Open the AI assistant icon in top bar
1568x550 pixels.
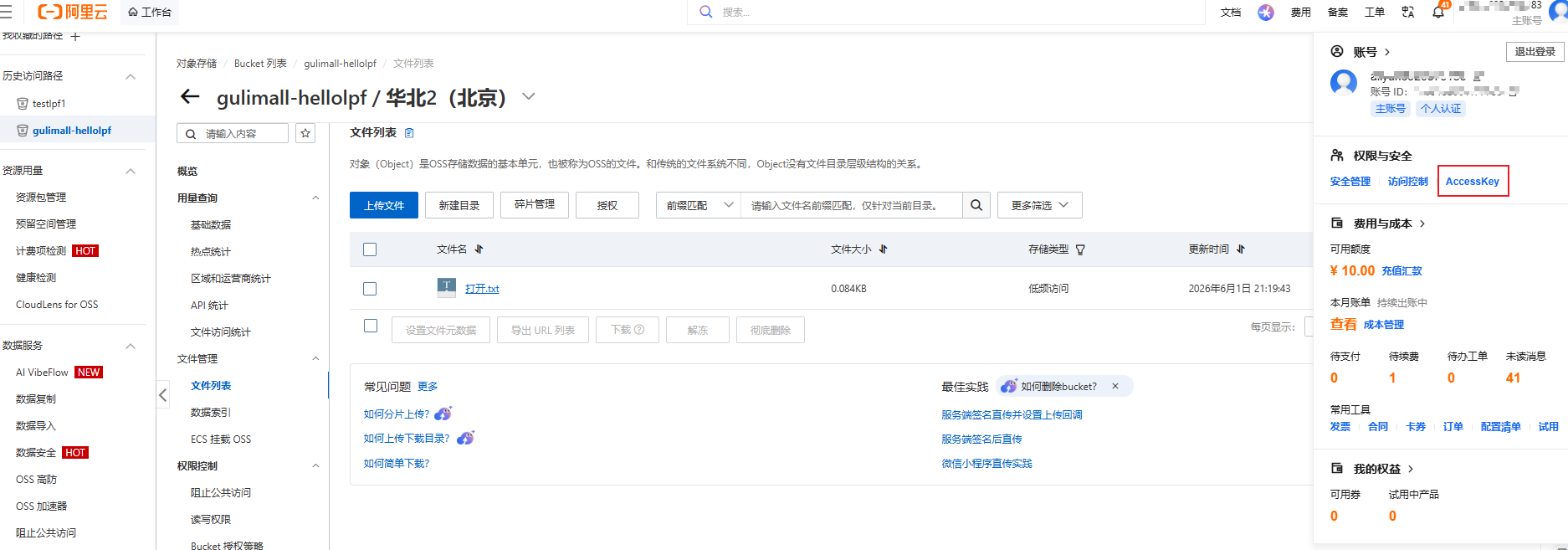1265,13
